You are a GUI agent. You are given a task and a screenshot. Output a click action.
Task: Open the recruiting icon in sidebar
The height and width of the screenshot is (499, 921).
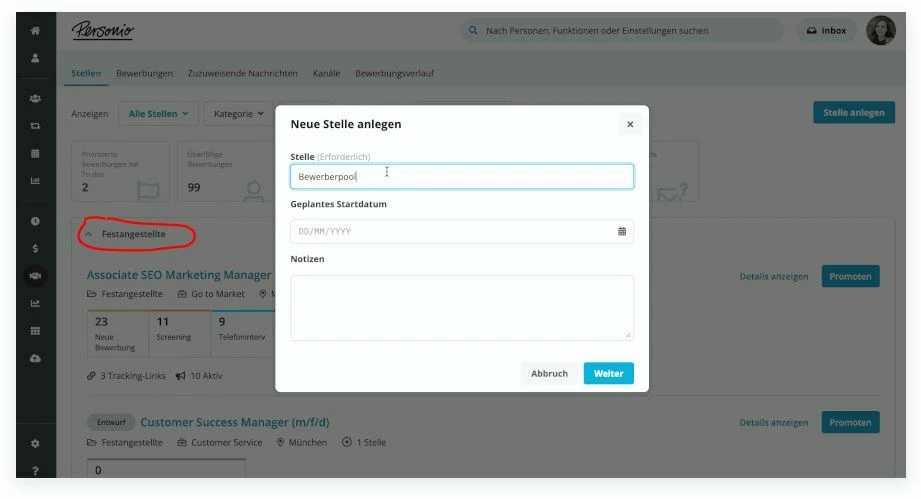click(x=35, y=276)
